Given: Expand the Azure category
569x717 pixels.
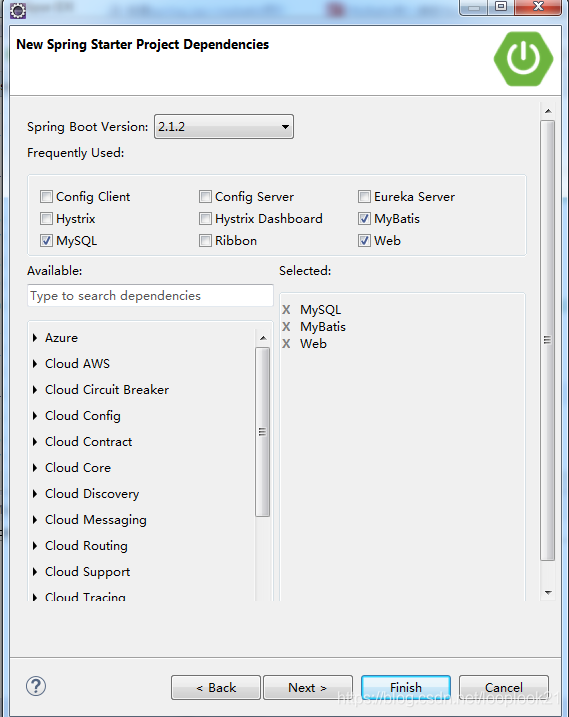Looking at the screenshot, I should pos(35,338).
